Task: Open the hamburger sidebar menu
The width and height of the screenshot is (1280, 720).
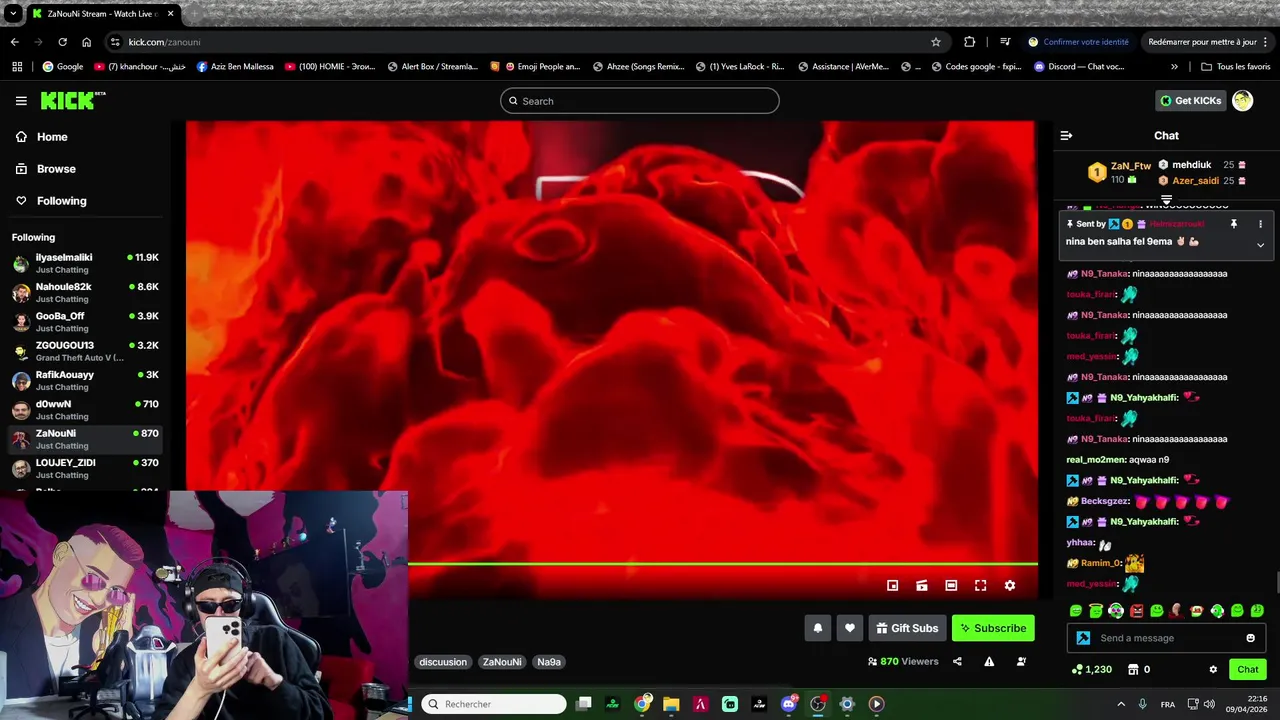Action: pyautogui.click(x=21, y=101)
